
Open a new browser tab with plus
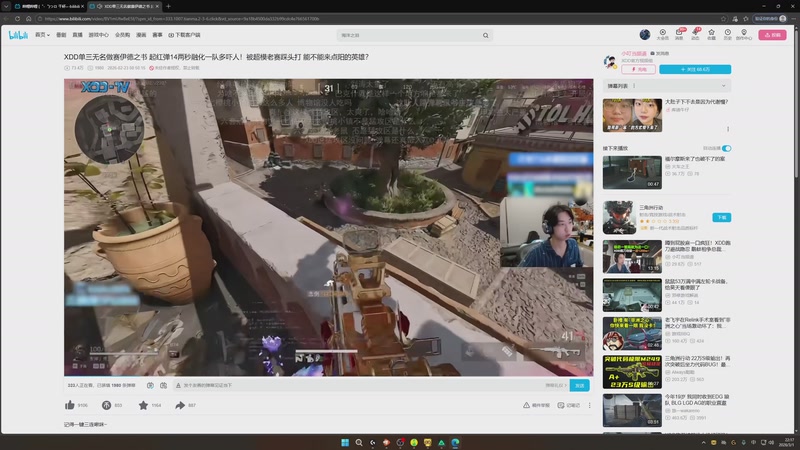pos(168,6)
